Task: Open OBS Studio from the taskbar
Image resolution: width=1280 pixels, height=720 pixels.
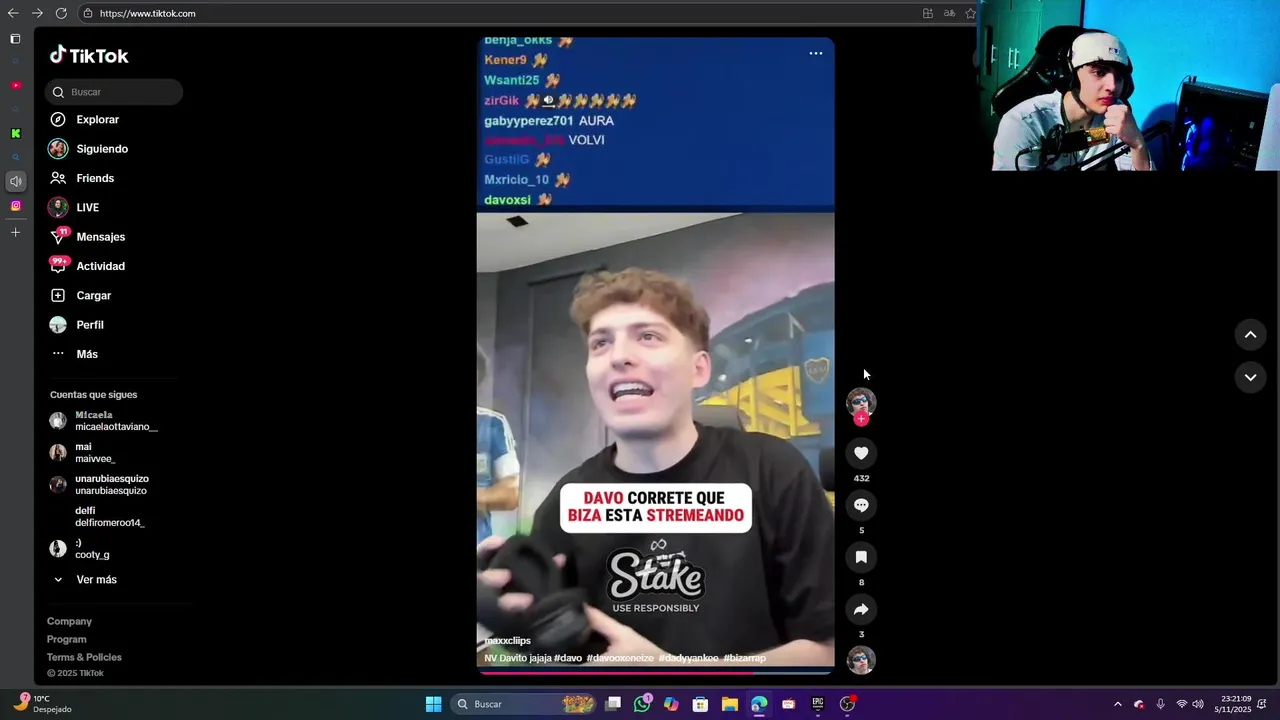Action: click(847, 704)
